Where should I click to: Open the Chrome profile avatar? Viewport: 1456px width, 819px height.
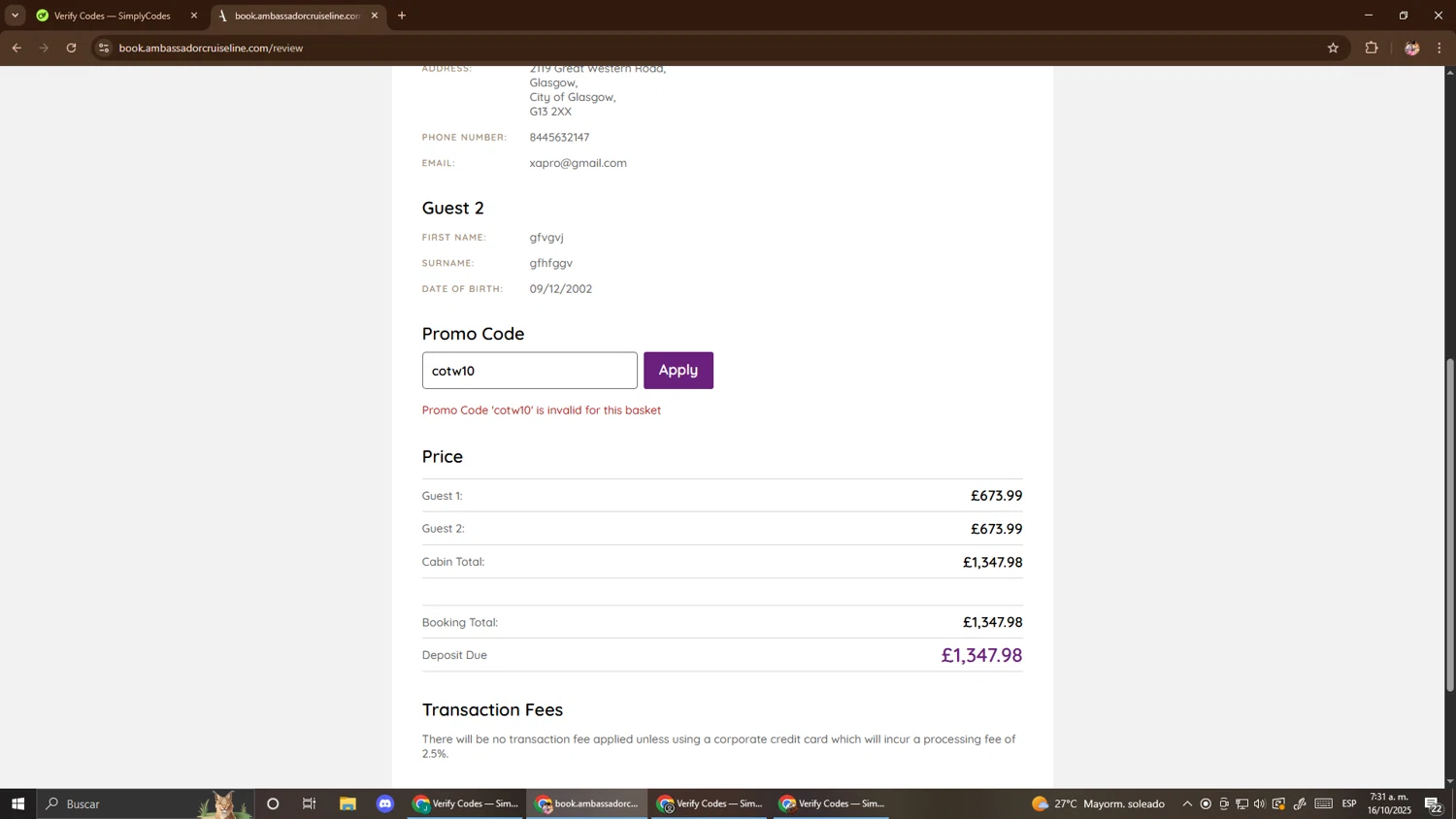pyautogui.click(x=1411, y=48)
